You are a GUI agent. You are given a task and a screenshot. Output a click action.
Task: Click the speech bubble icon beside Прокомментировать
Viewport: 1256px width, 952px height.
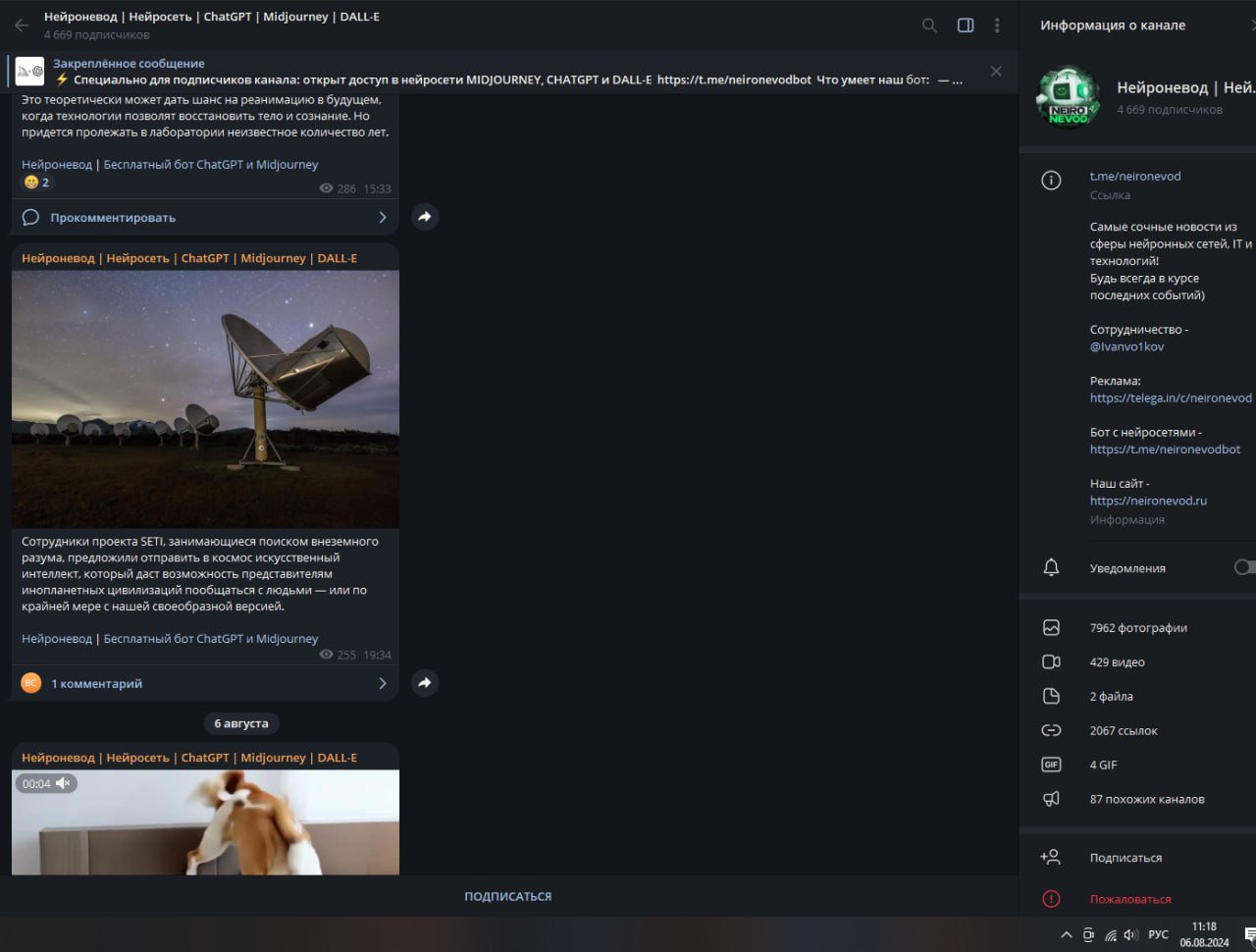[x=30, y=218]
